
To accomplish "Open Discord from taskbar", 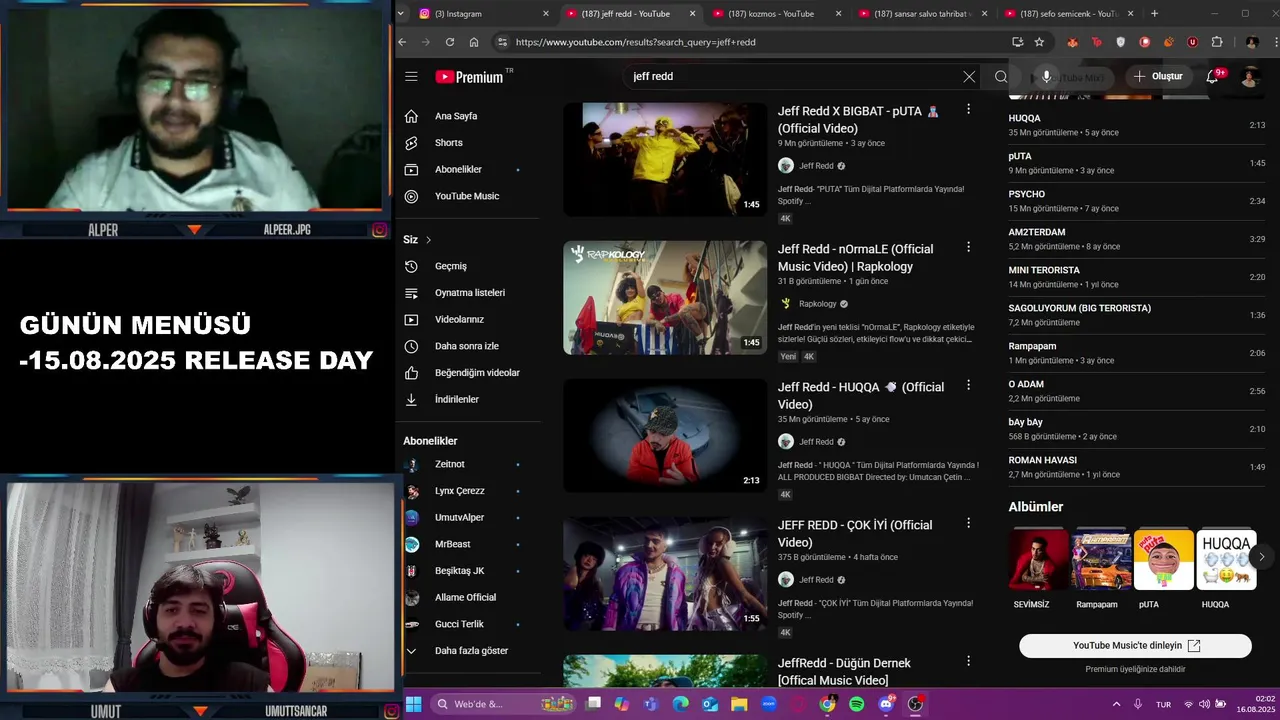I will (x=886, y=704).
